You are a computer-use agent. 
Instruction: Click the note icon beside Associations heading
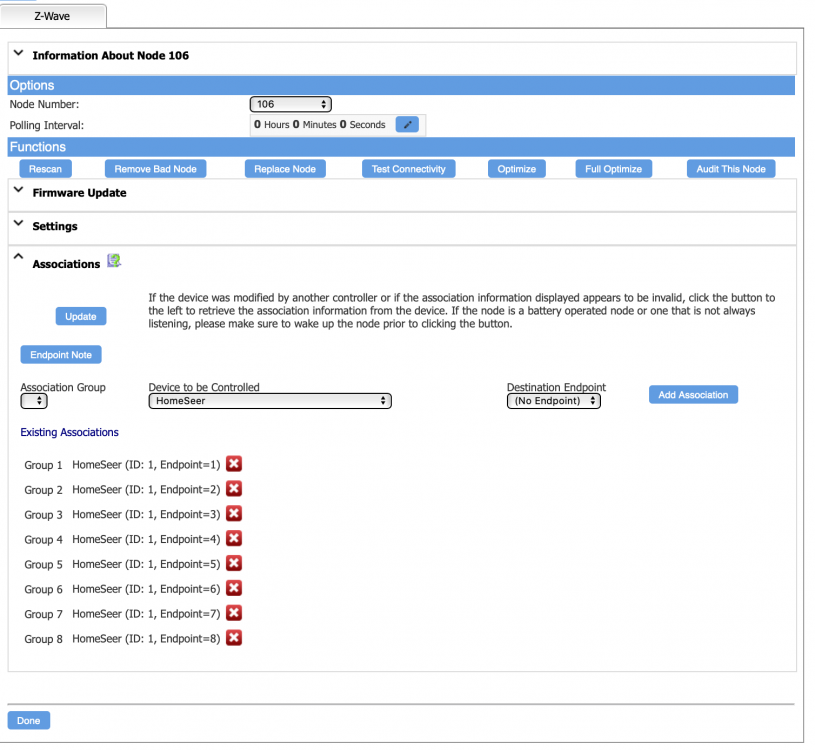tap(114, 262)
